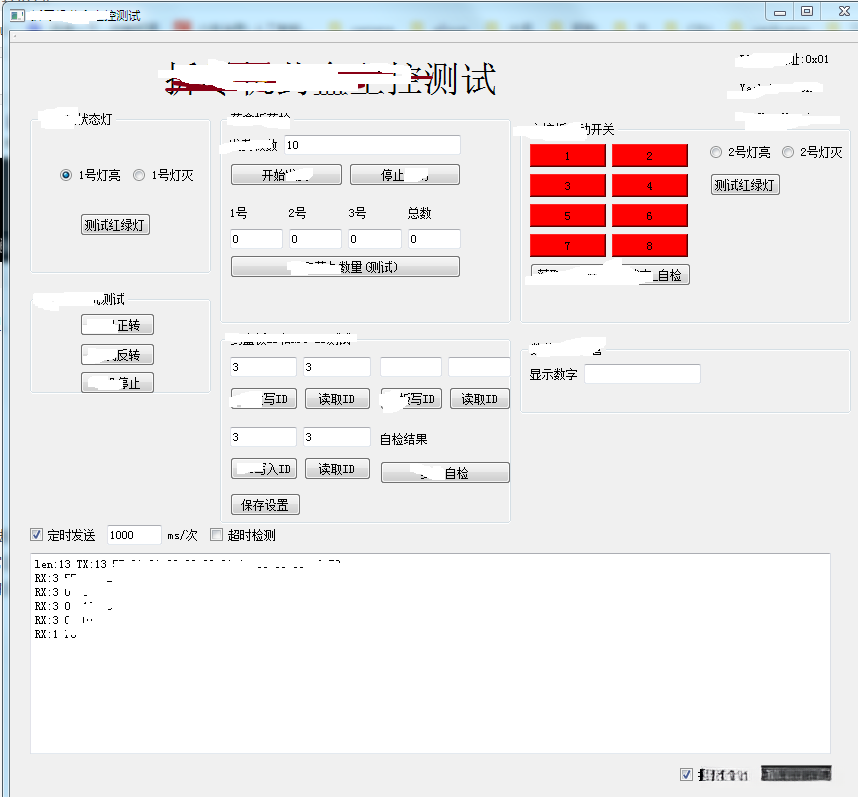The width and height of the screenshot is (858, 797).
Task: Focus the 3号 count field
Action: (375, 239)
